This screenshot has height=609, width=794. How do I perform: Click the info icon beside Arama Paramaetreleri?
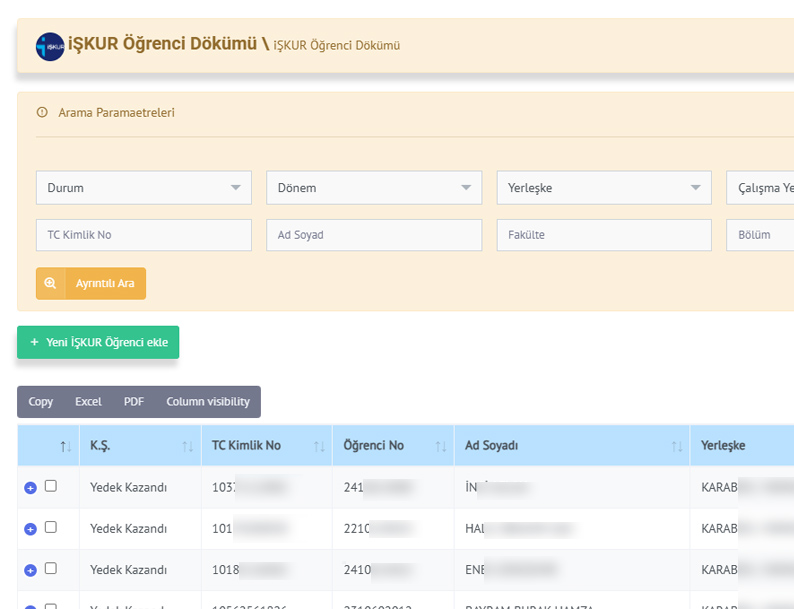point(42,112)
